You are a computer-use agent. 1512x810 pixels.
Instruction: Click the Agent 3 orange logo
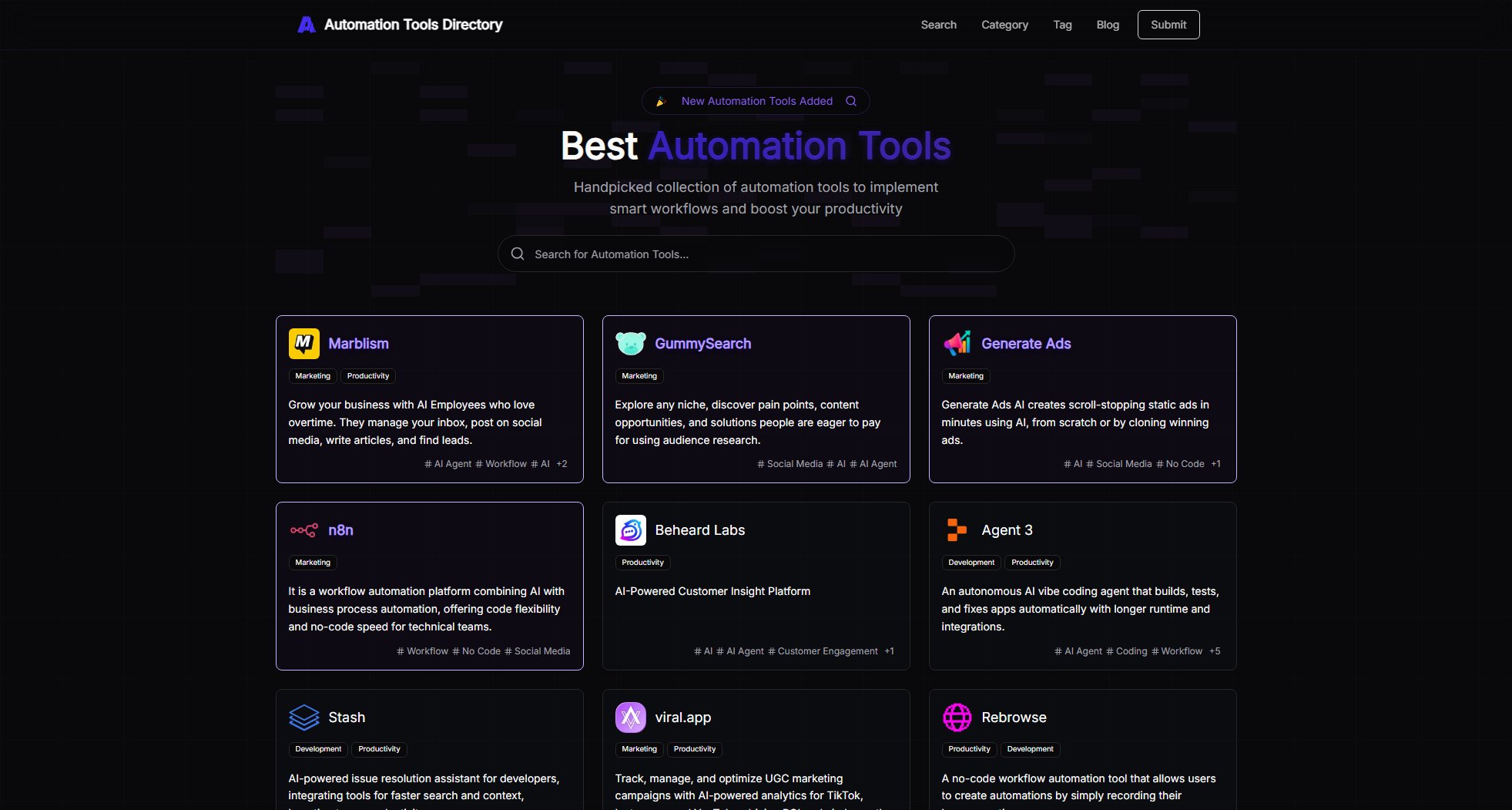957,530
